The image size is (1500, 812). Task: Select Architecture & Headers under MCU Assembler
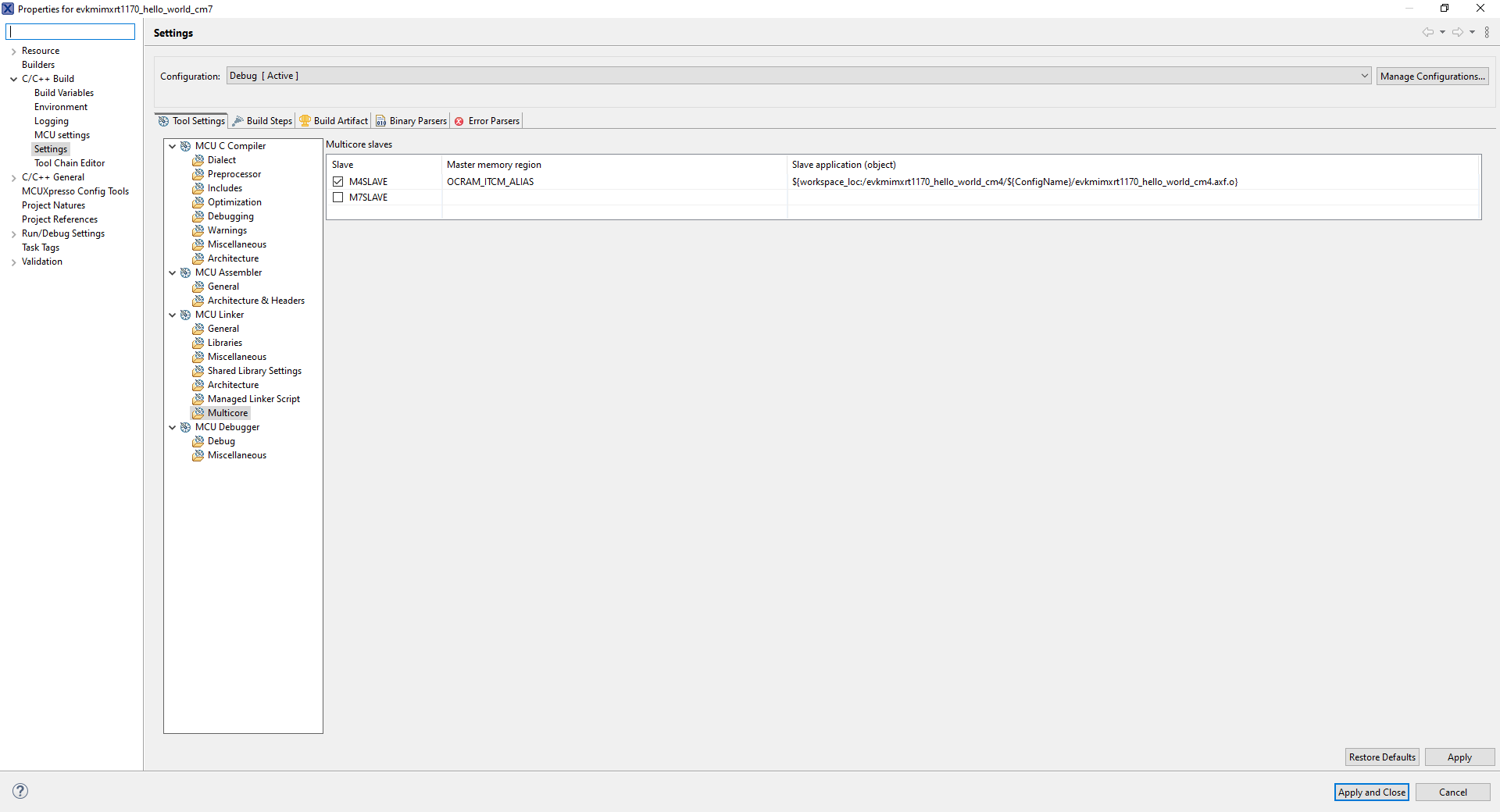[255, 300]
